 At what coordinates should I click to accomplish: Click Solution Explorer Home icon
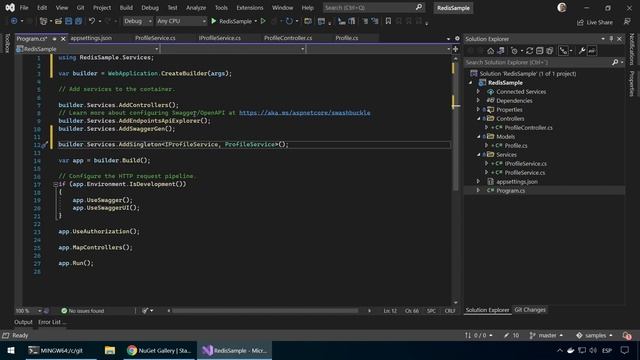click(x=491, y=51)
